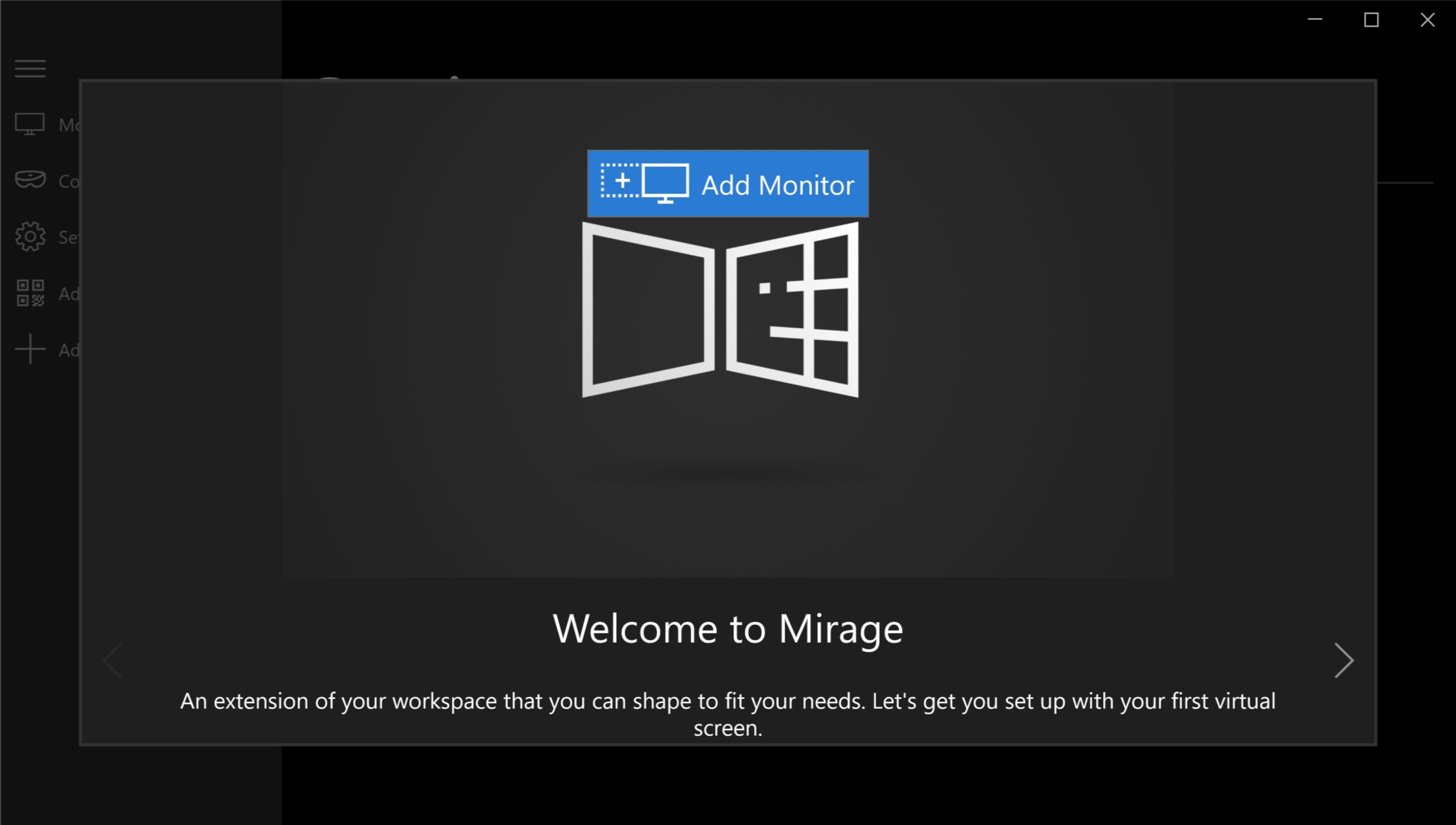The image size is (1456, 825).
Task: Click the next arrow to advance setup
Action: [1343, 660]
